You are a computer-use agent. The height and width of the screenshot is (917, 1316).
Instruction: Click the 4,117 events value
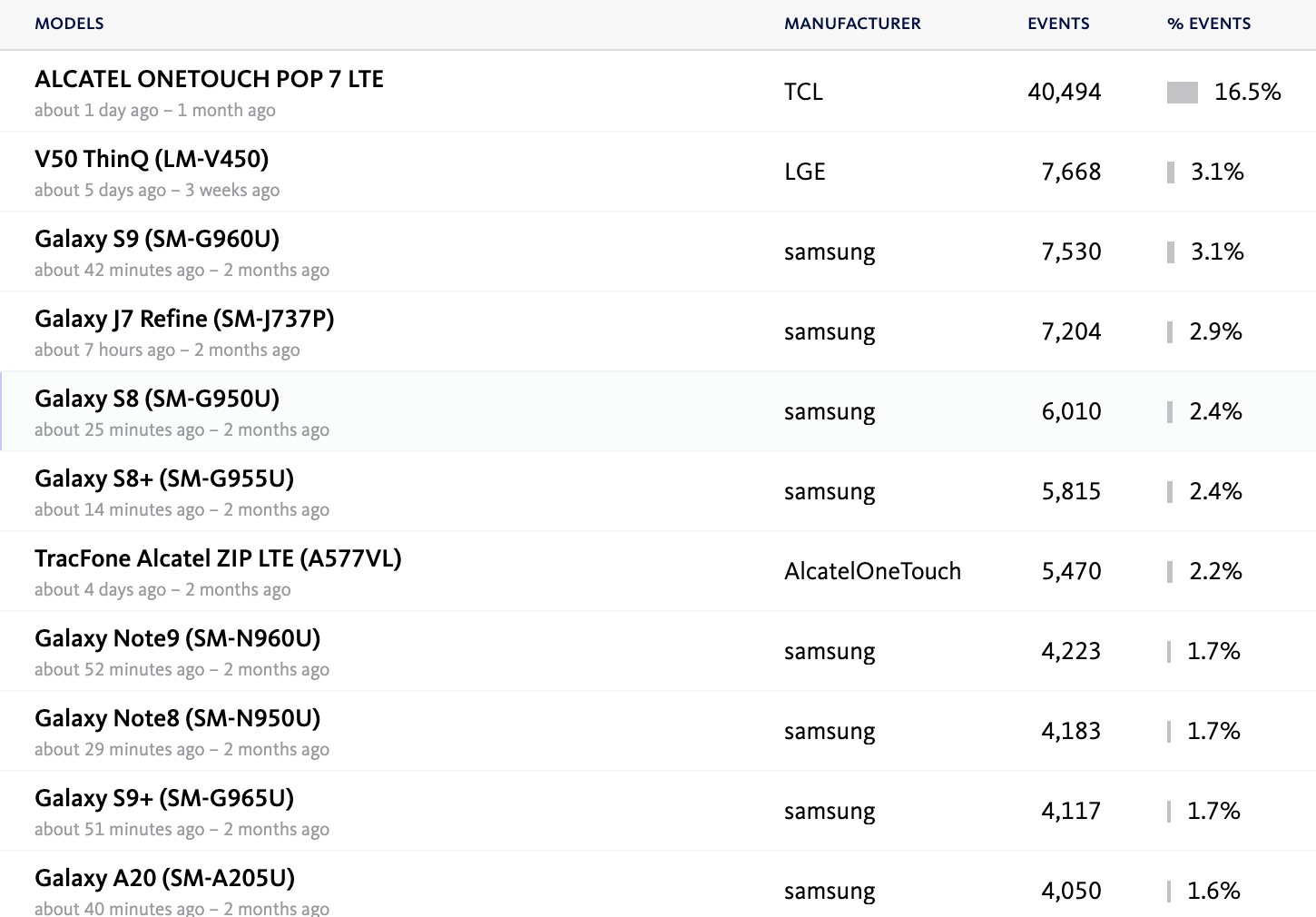tap(1071, 811)
